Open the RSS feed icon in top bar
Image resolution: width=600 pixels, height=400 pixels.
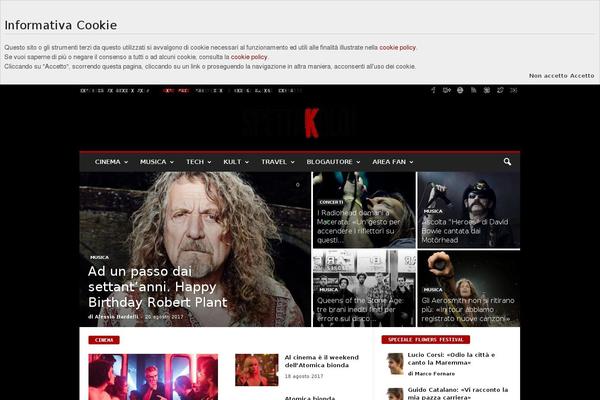tap(473, 90)
